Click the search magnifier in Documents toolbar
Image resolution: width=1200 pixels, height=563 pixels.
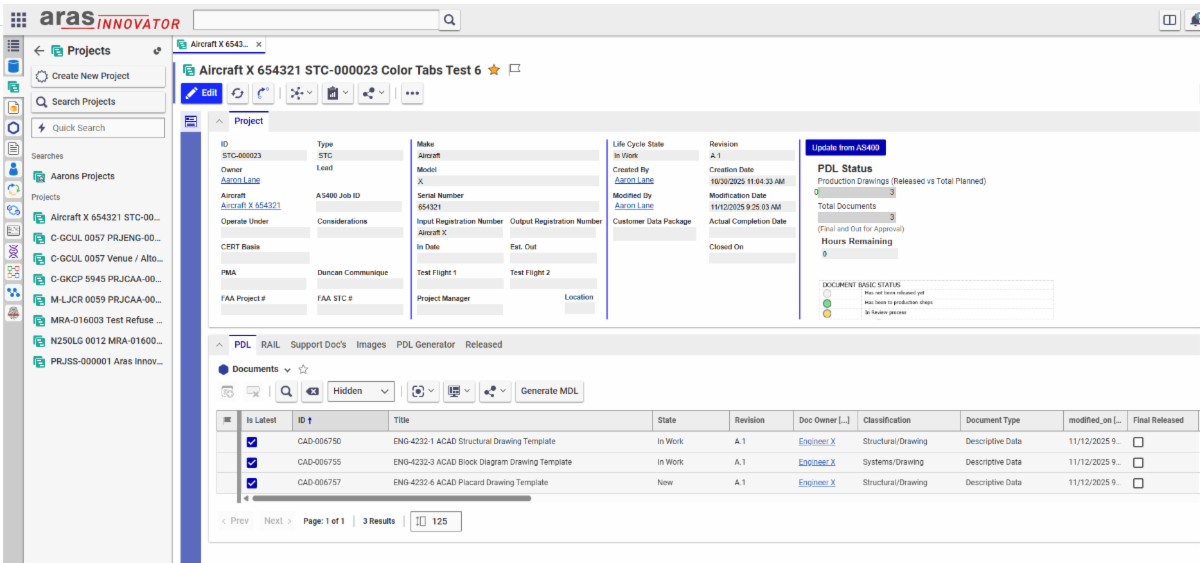point(285,391)
